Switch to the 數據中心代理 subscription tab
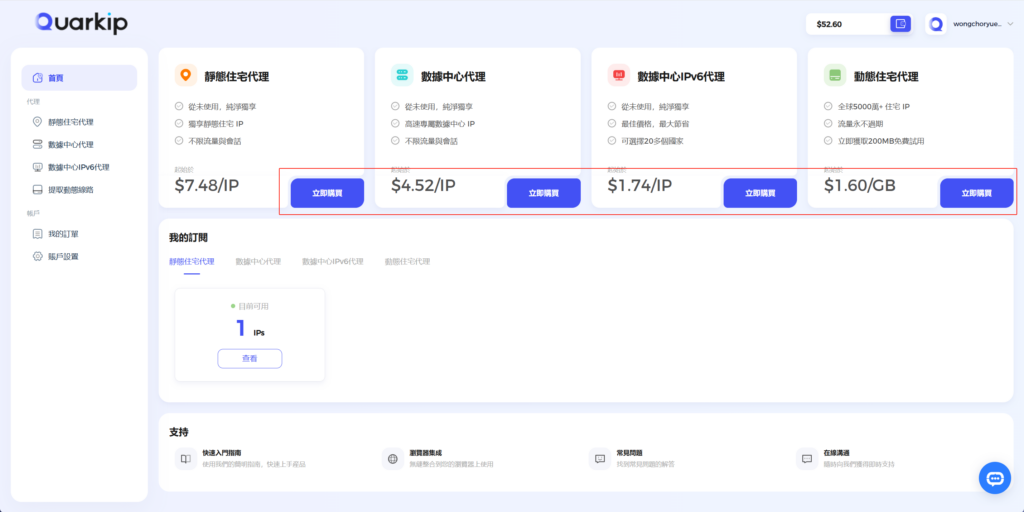 click(x=258, y=261)
